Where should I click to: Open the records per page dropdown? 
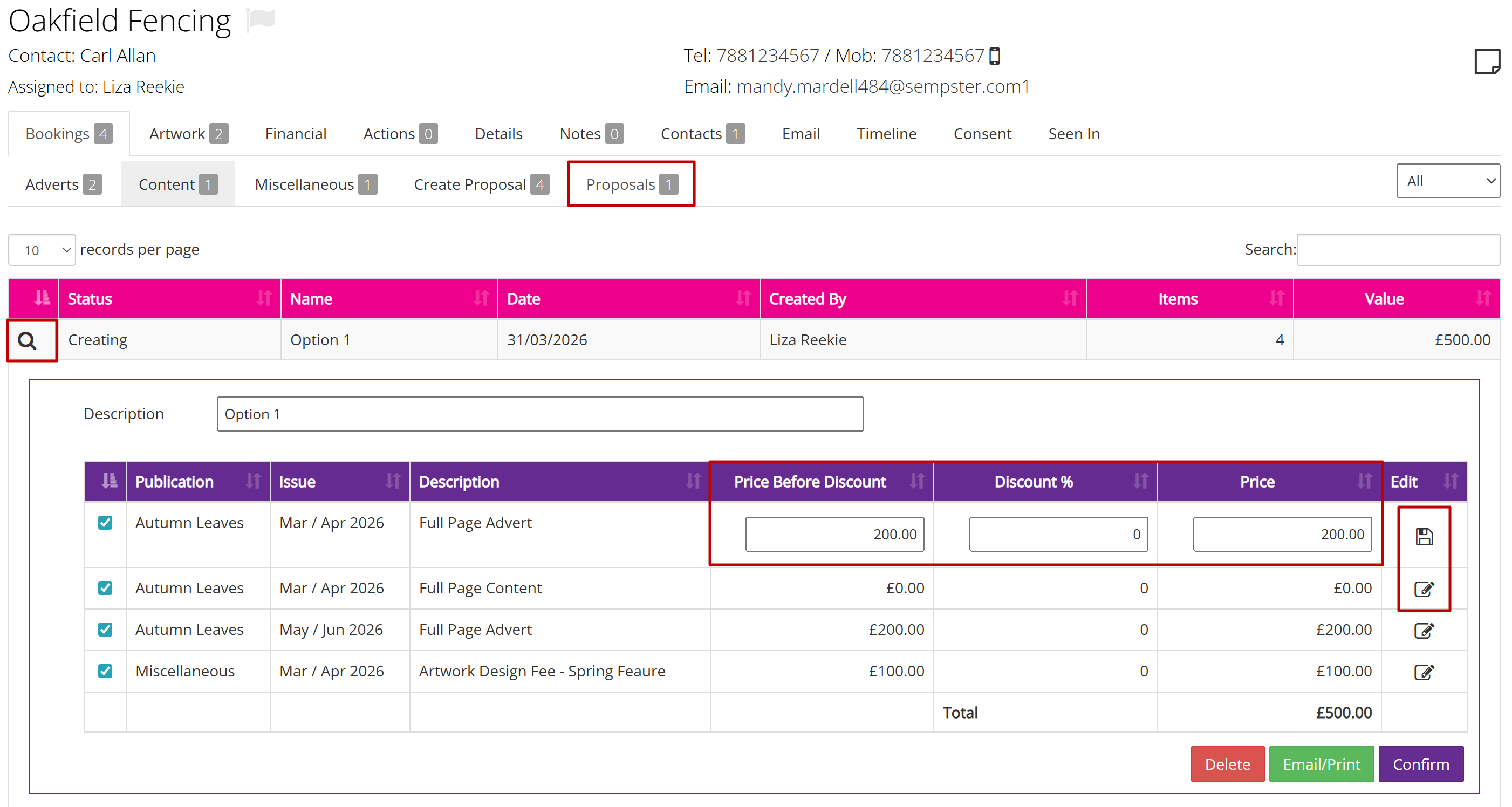point(42,250)
